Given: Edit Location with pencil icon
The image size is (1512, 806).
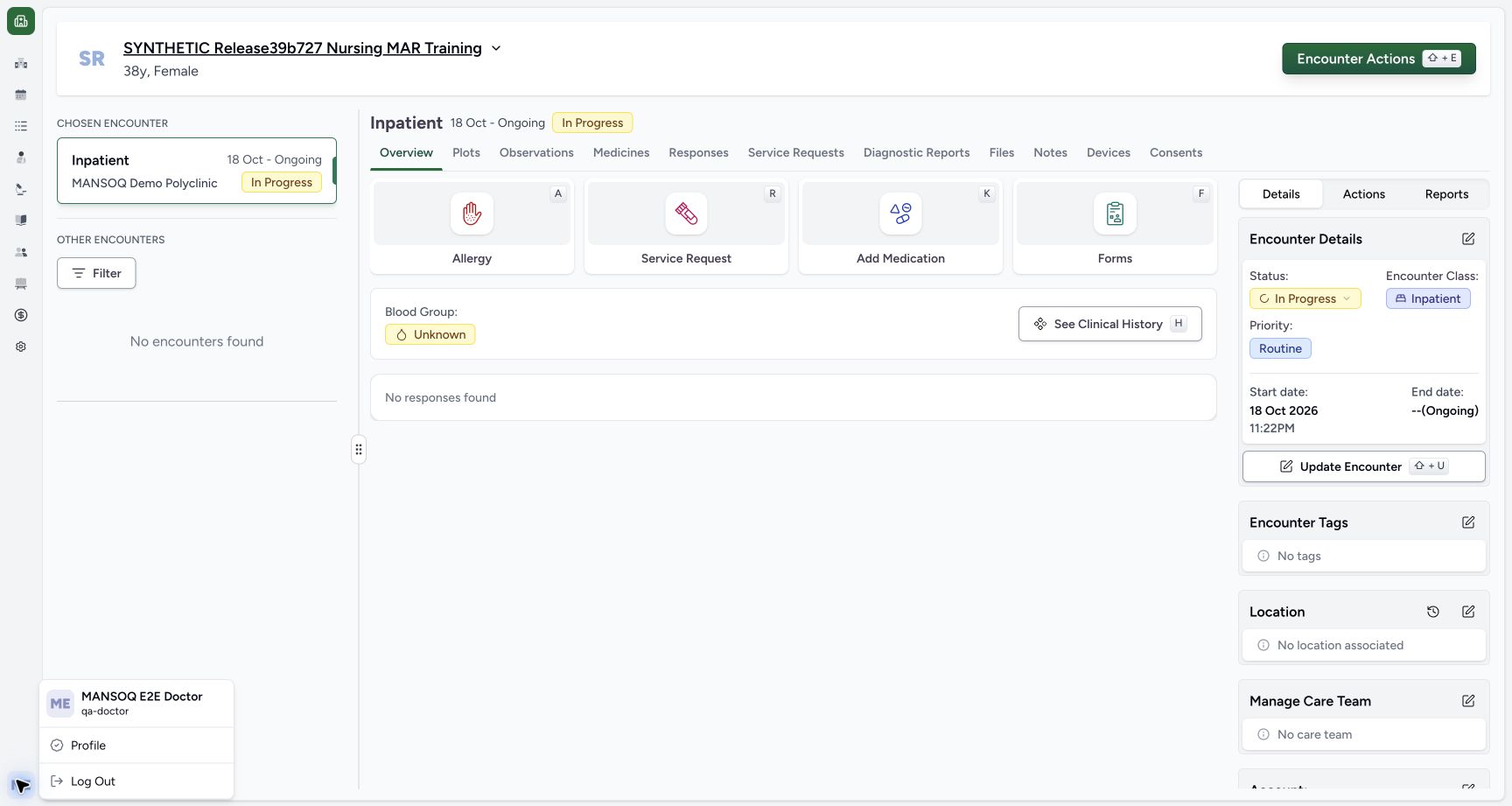Looking at the screenshot, I should point(1468,612).
